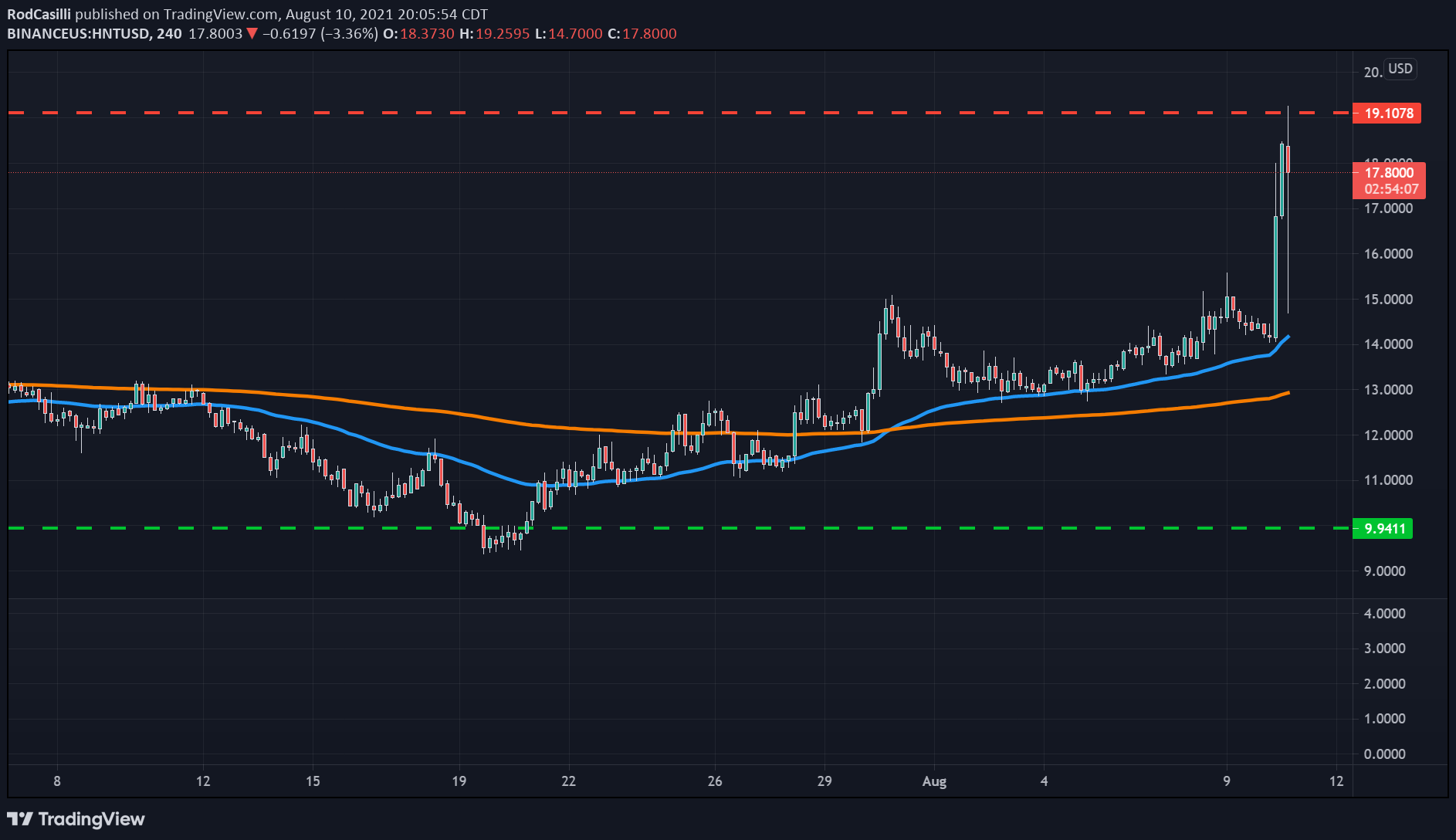This screenshot has height=840, width=1456.
Task: Click the countdown timer 02:54:07
Action: click(x=1391, y=189)
